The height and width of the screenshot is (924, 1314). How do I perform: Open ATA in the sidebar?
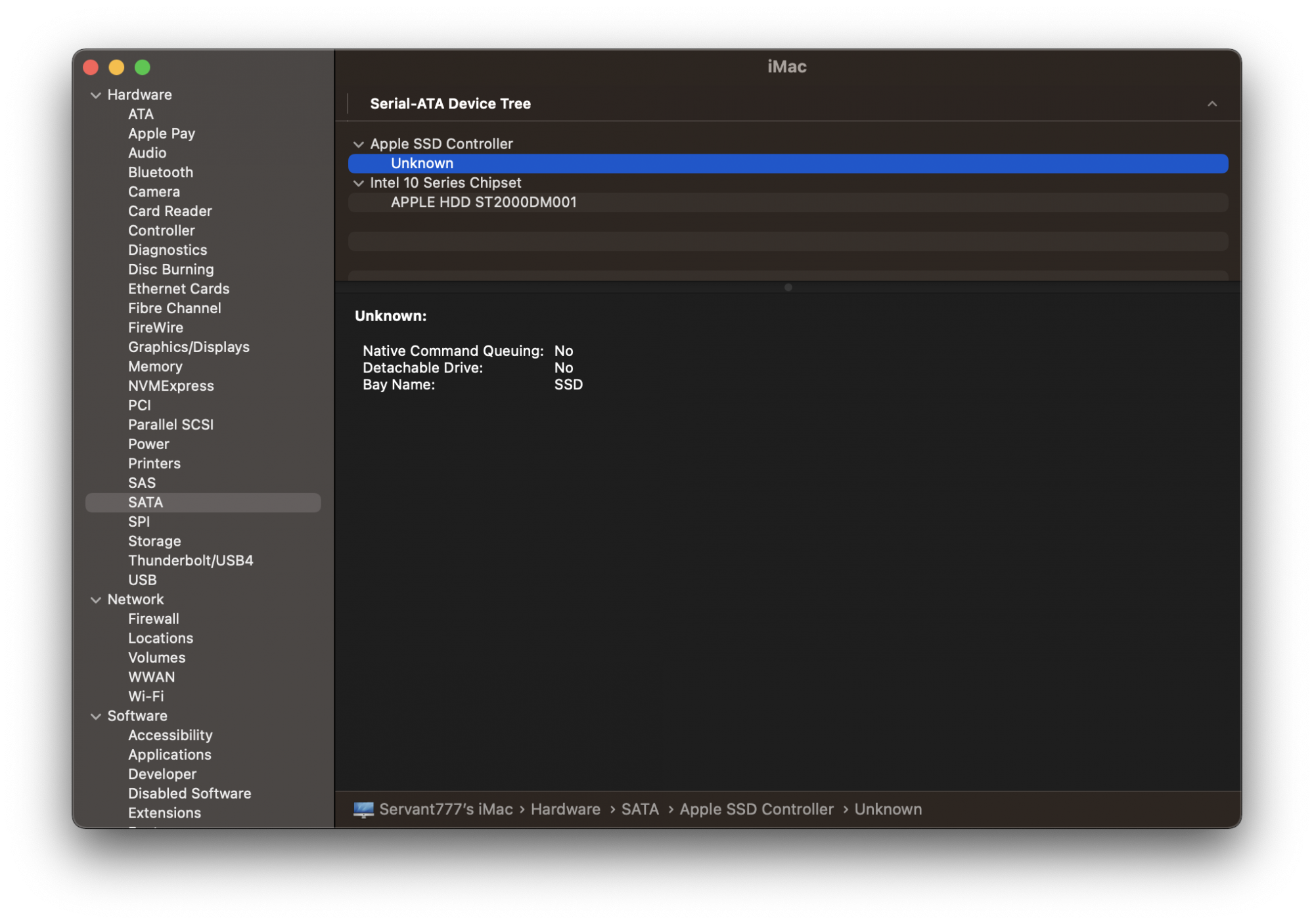tap(141, 114)
